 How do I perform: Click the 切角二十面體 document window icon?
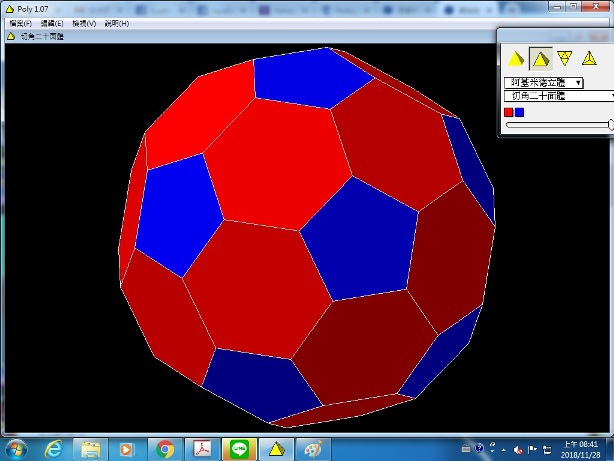coord(11,36)
